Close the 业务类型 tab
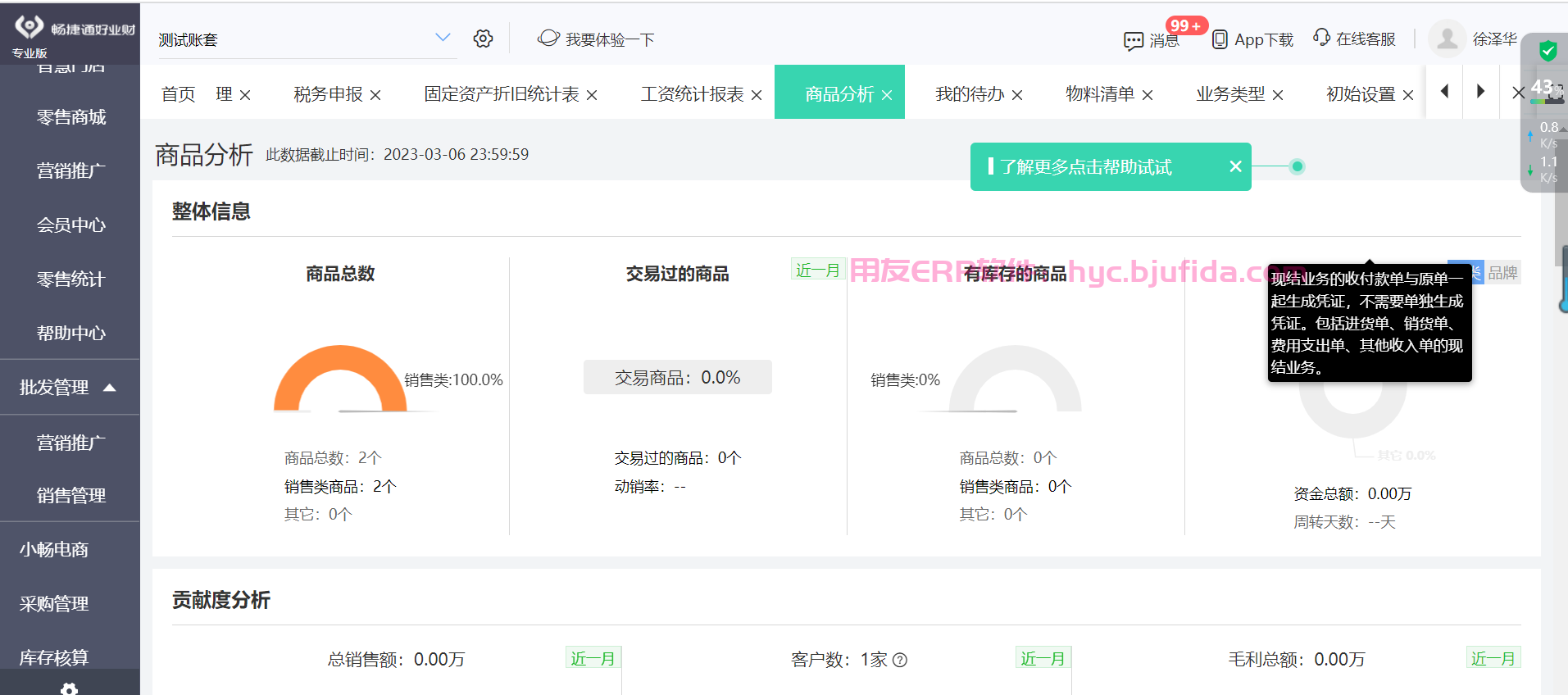Viewport: 1568px width, 695px height. pos(1278,95)
